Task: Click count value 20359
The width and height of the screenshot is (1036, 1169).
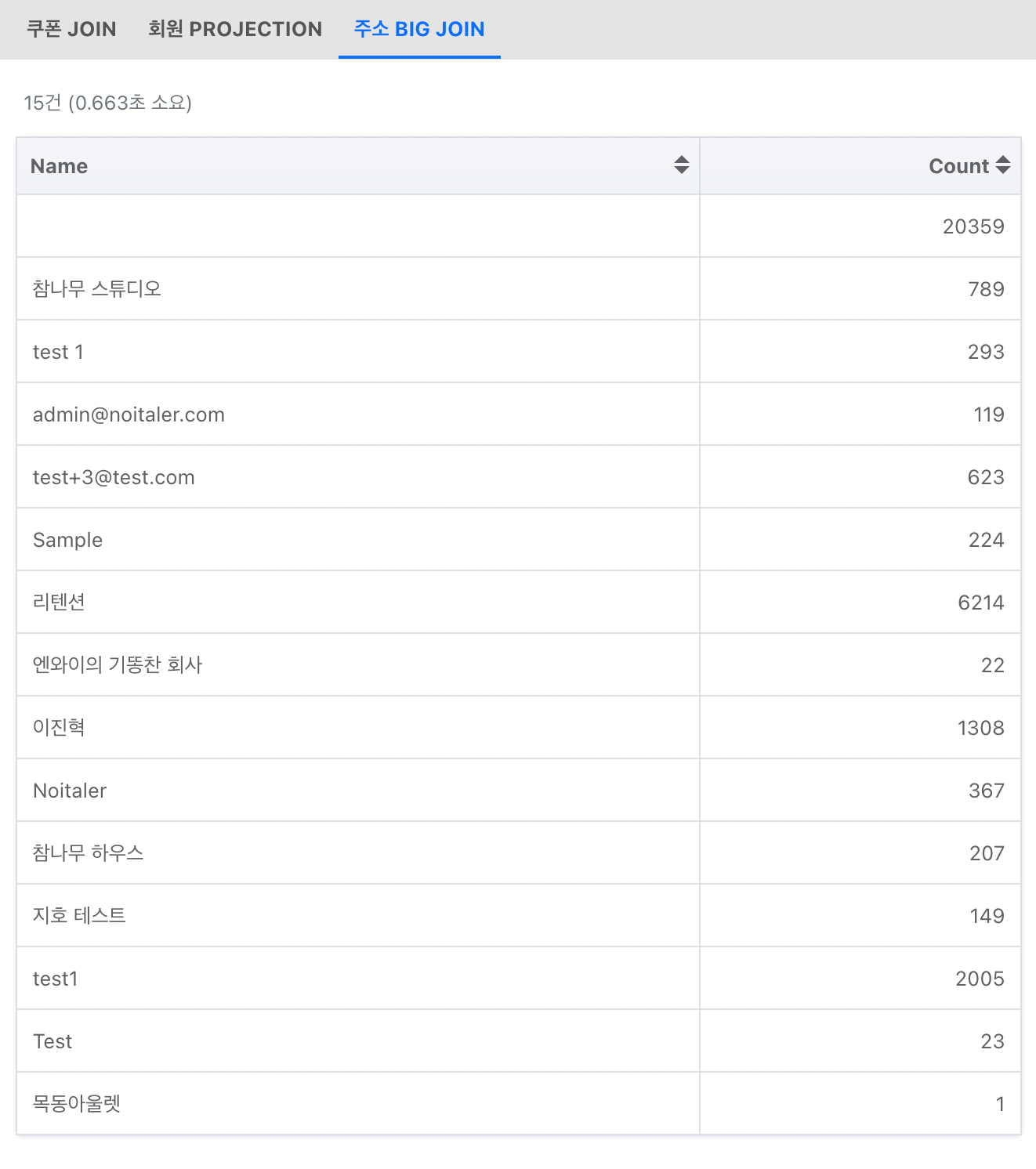Action: (973, 226)
